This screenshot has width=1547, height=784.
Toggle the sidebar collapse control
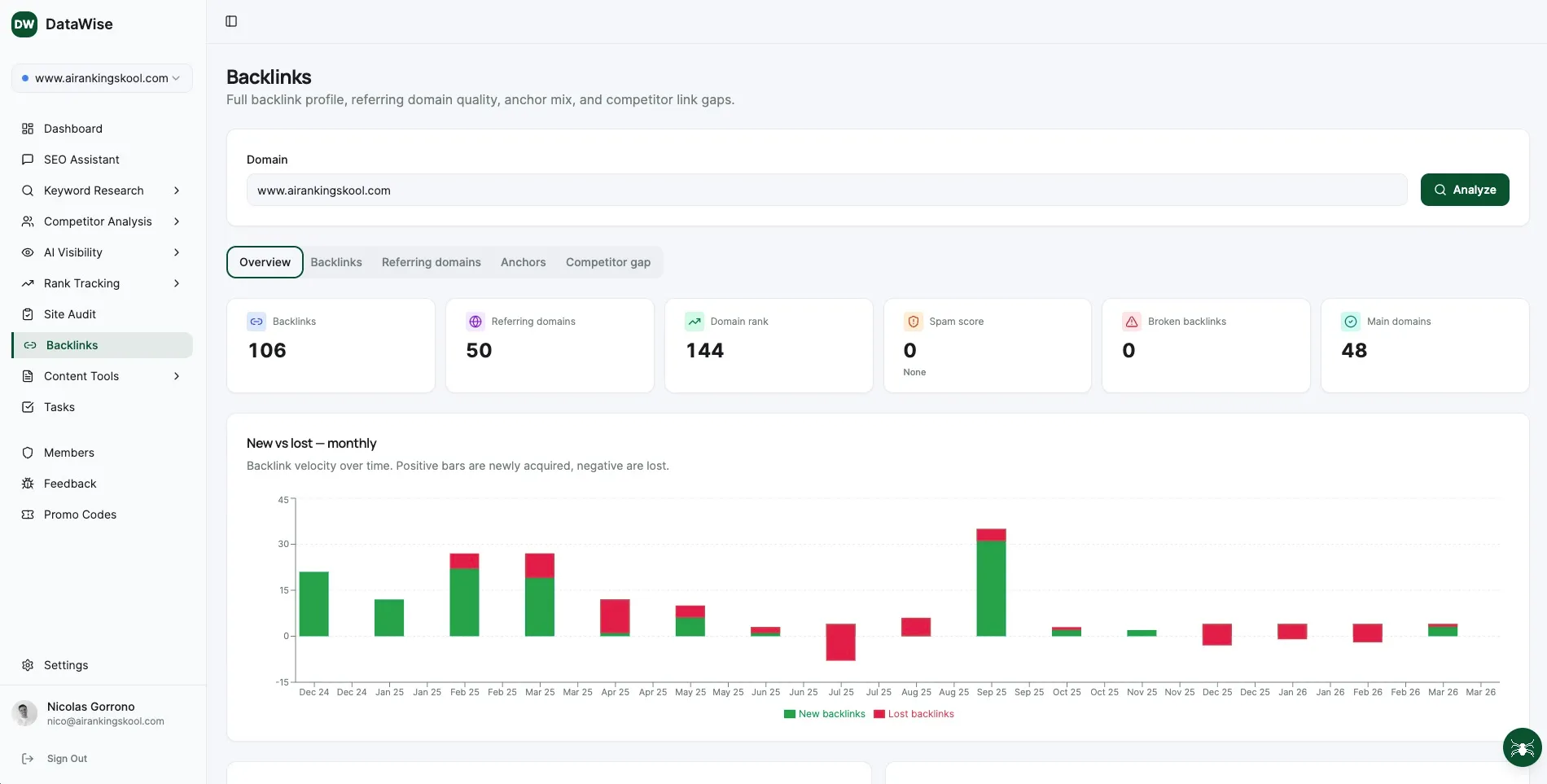pyautogui.click(x=231, y=21)
